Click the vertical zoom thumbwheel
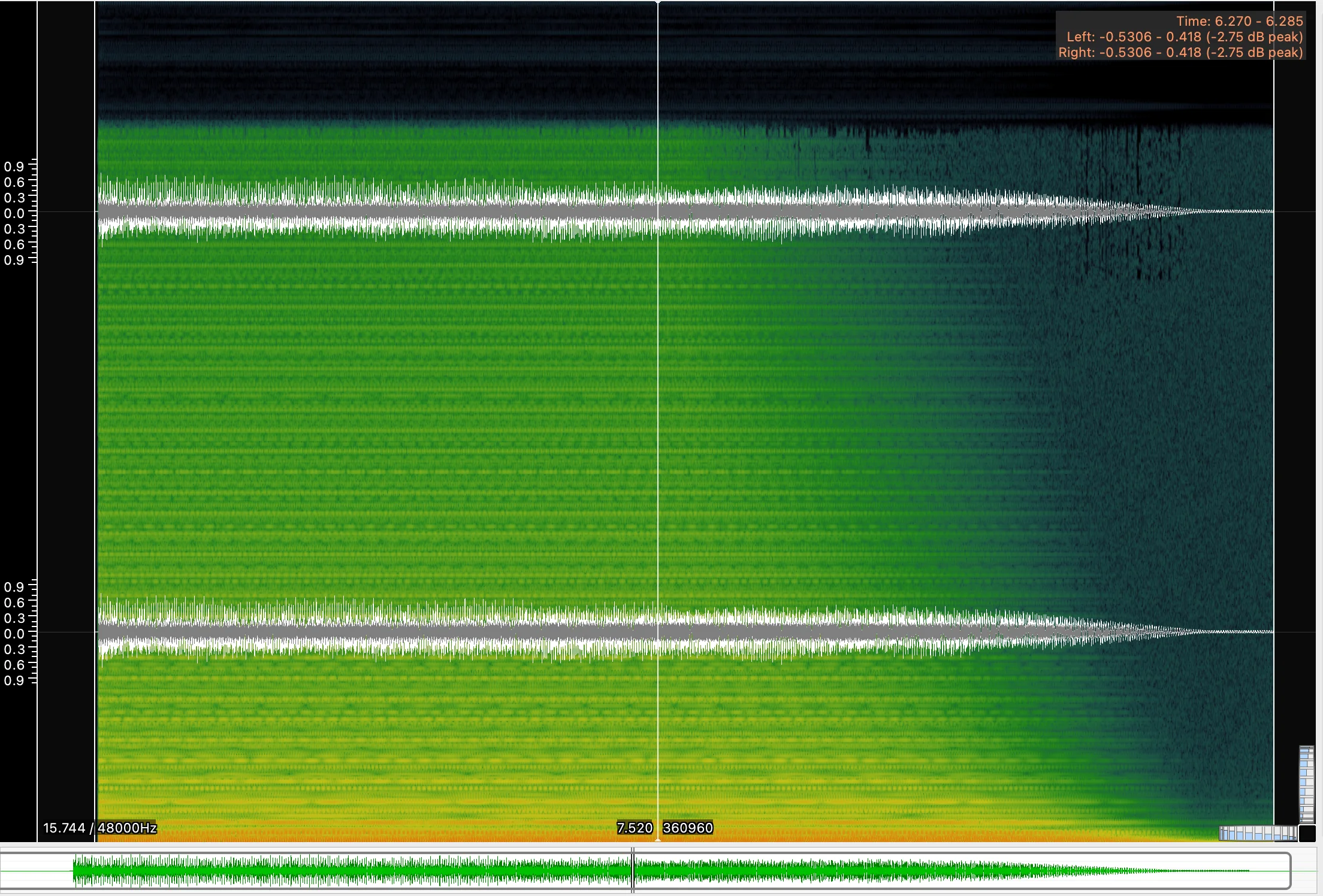1323x896 pixels. (1306, 785)
